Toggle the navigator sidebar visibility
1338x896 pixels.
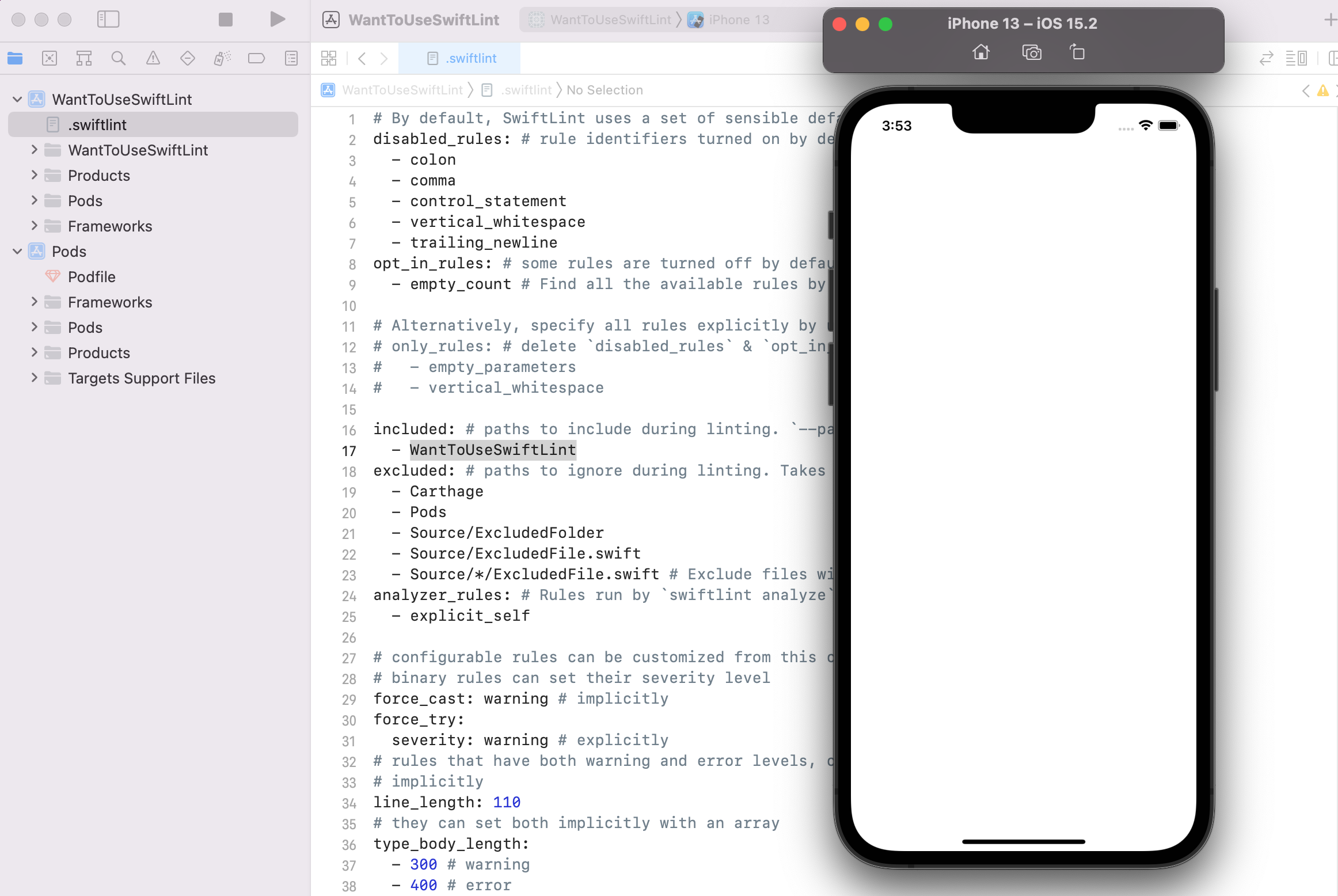pos(108,20)
